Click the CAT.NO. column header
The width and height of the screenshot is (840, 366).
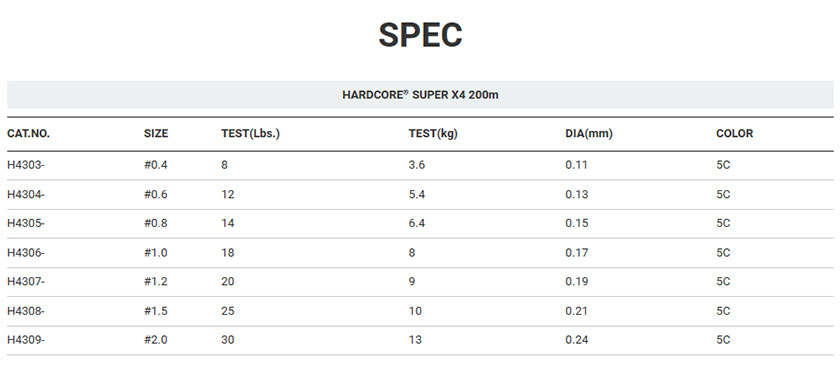[x=28, y=134]
